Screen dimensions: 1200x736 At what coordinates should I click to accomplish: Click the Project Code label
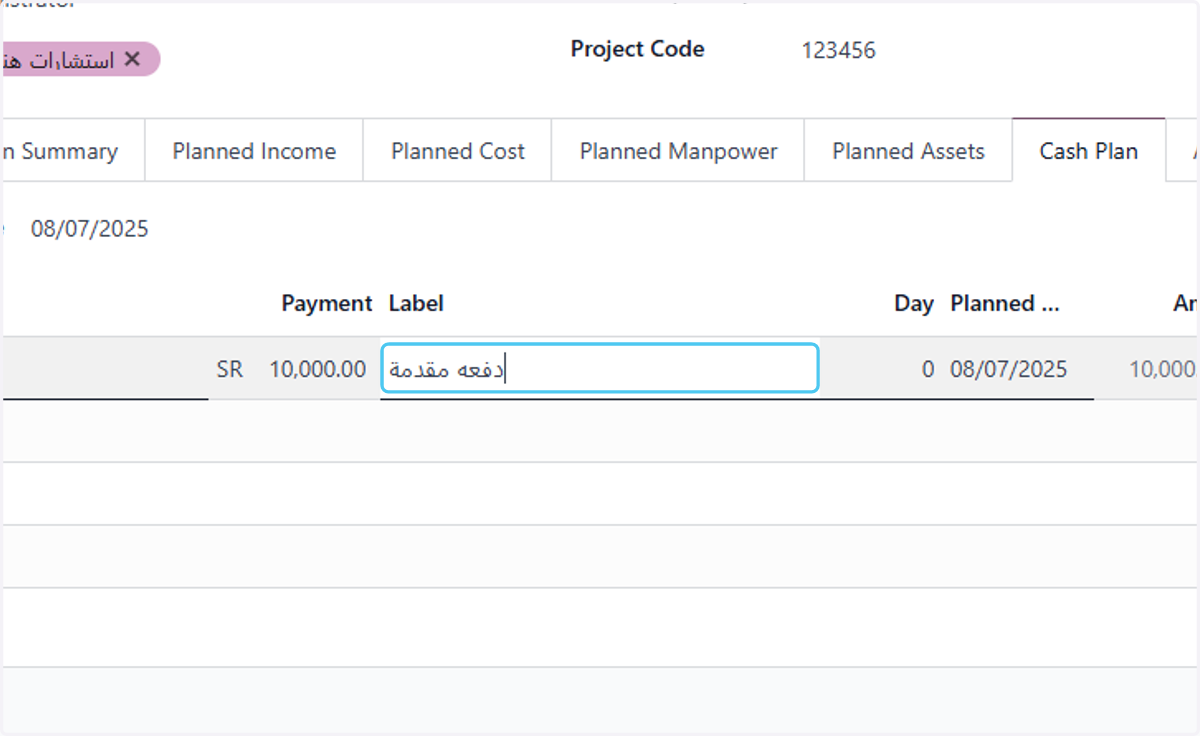pos(637,49)
